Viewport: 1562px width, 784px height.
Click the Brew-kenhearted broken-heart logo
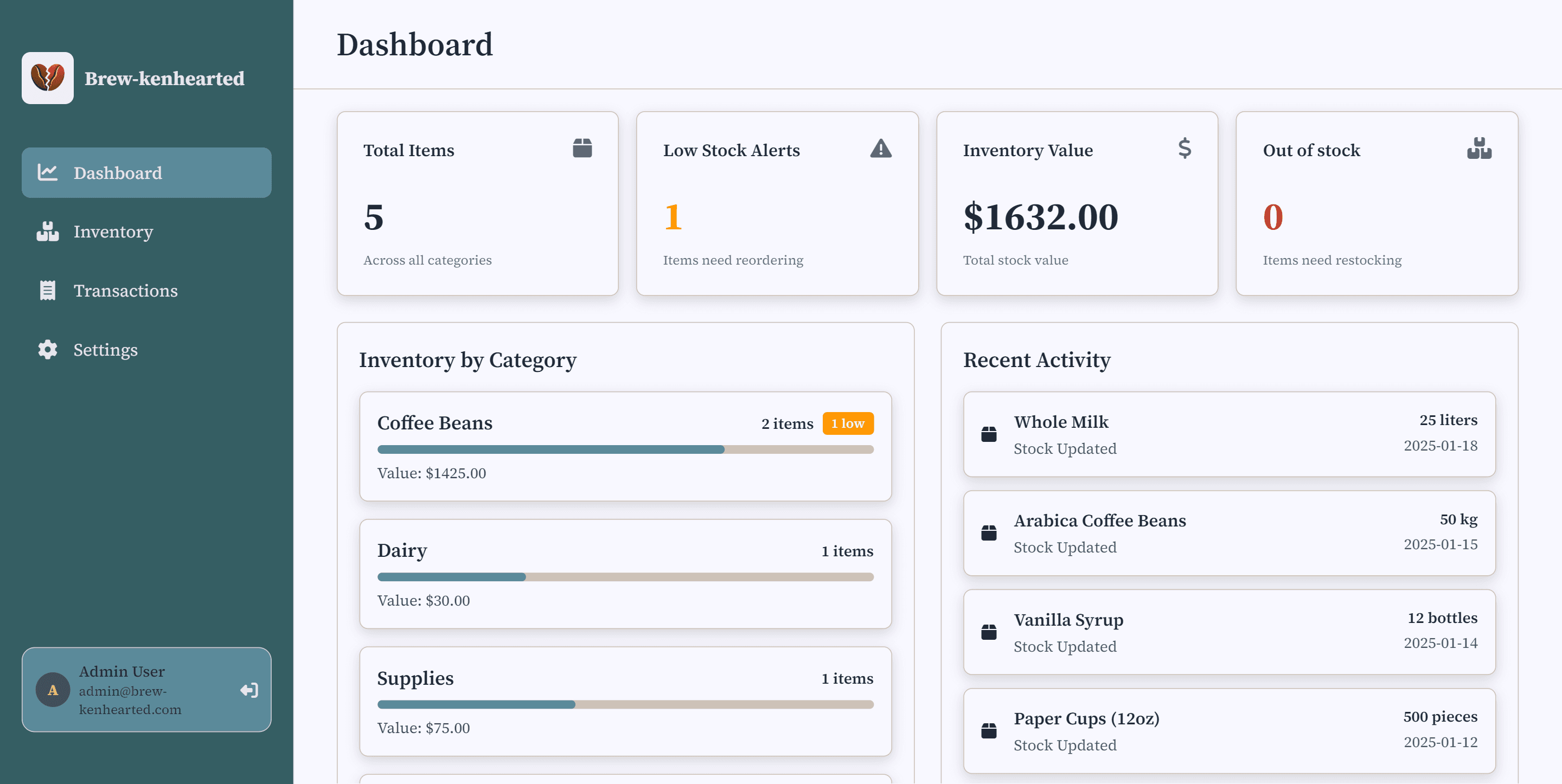point(47,78)
